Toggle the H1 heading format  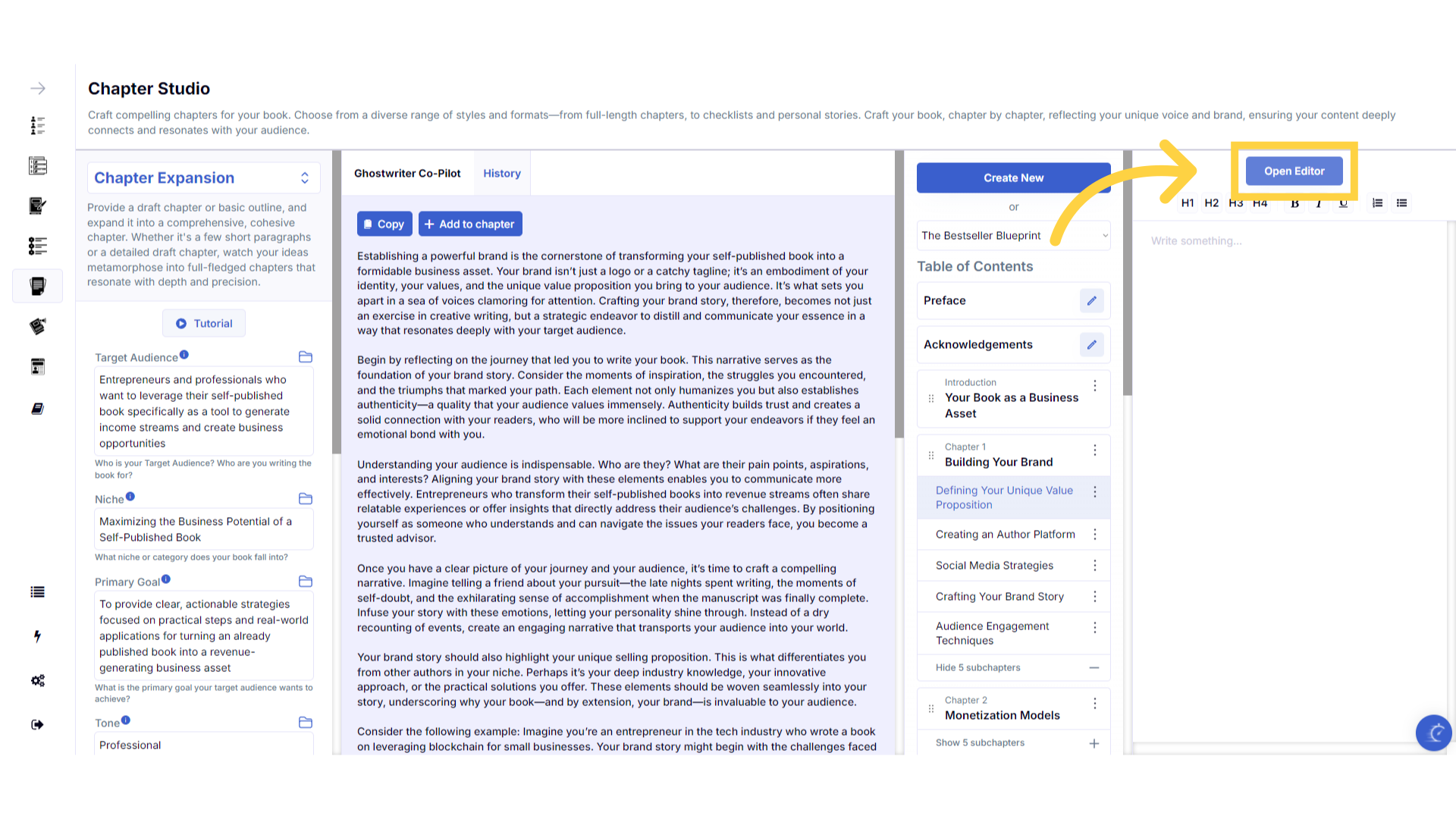1188,202
